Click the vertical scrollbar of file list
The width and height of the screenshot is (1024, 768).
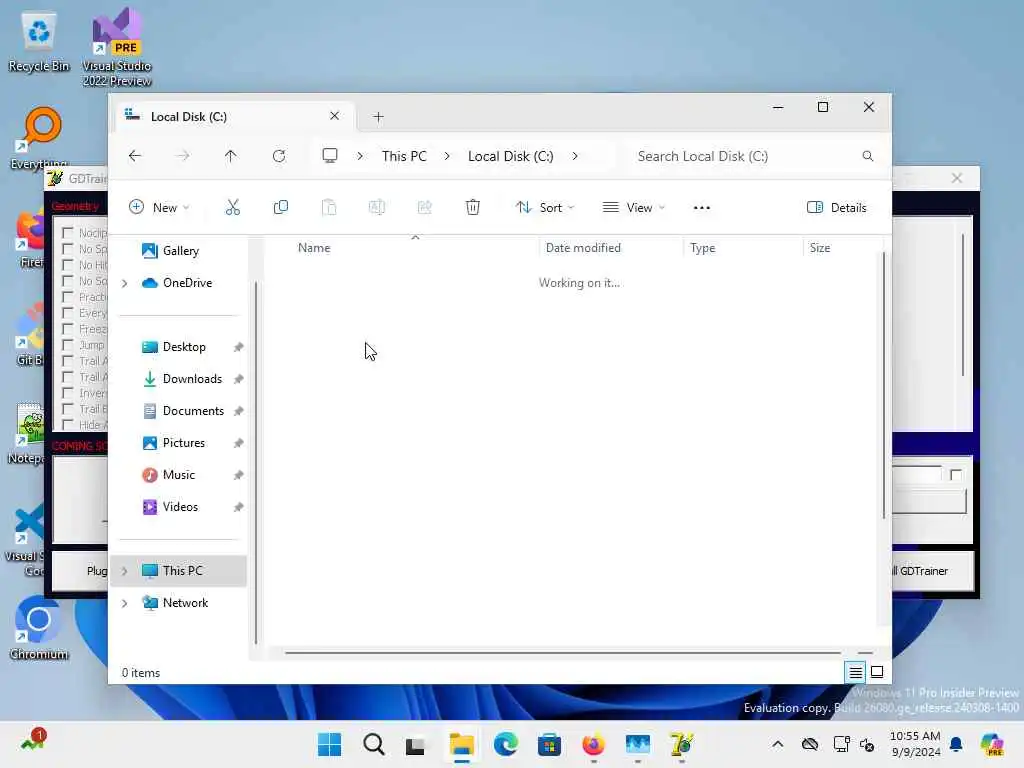(x=884, y=385)
